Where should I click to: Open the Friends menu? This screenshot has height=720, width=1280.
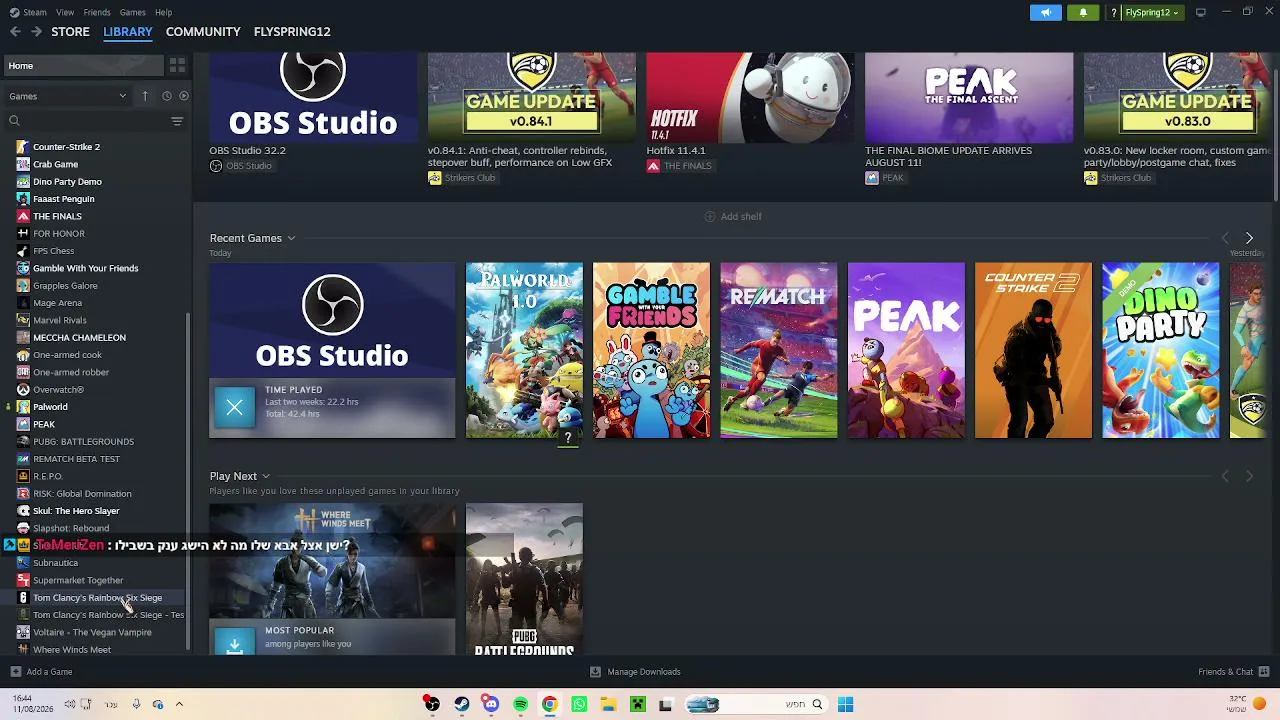point(97,13)
